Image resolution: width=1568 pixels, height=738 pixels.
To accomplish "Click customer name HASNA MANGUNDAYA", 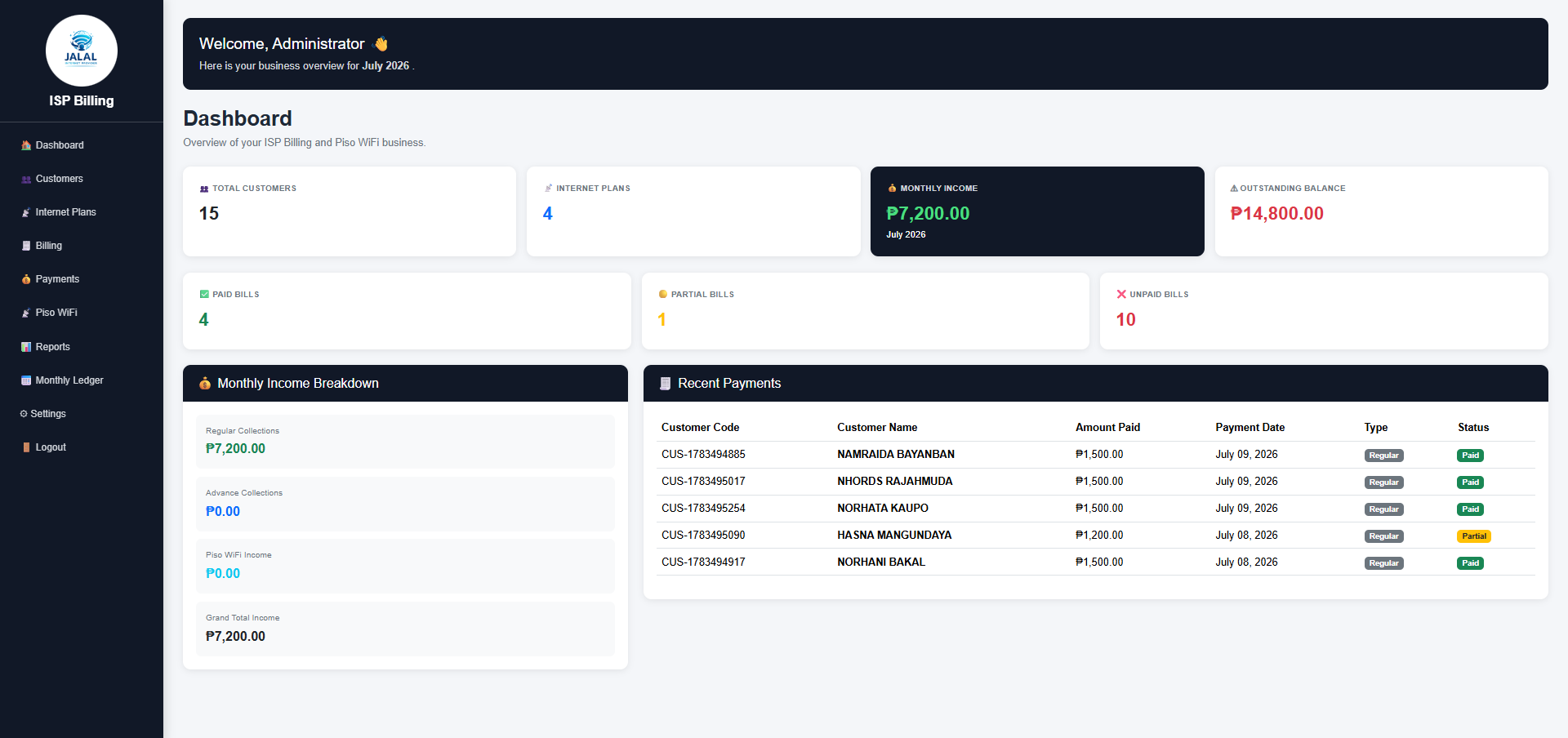I will 894,536.
